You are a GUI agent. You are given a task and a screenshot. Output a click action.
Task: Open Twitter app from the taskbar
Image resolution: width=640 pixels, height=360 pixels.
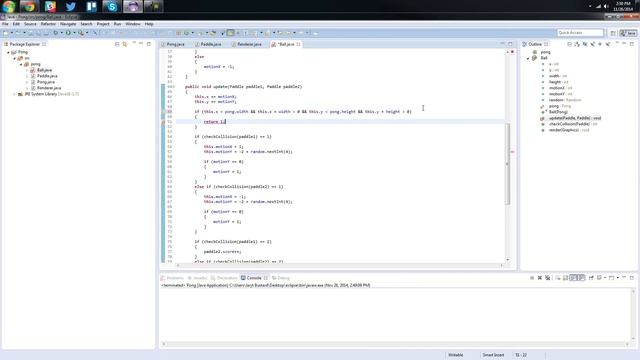[71, 6]
